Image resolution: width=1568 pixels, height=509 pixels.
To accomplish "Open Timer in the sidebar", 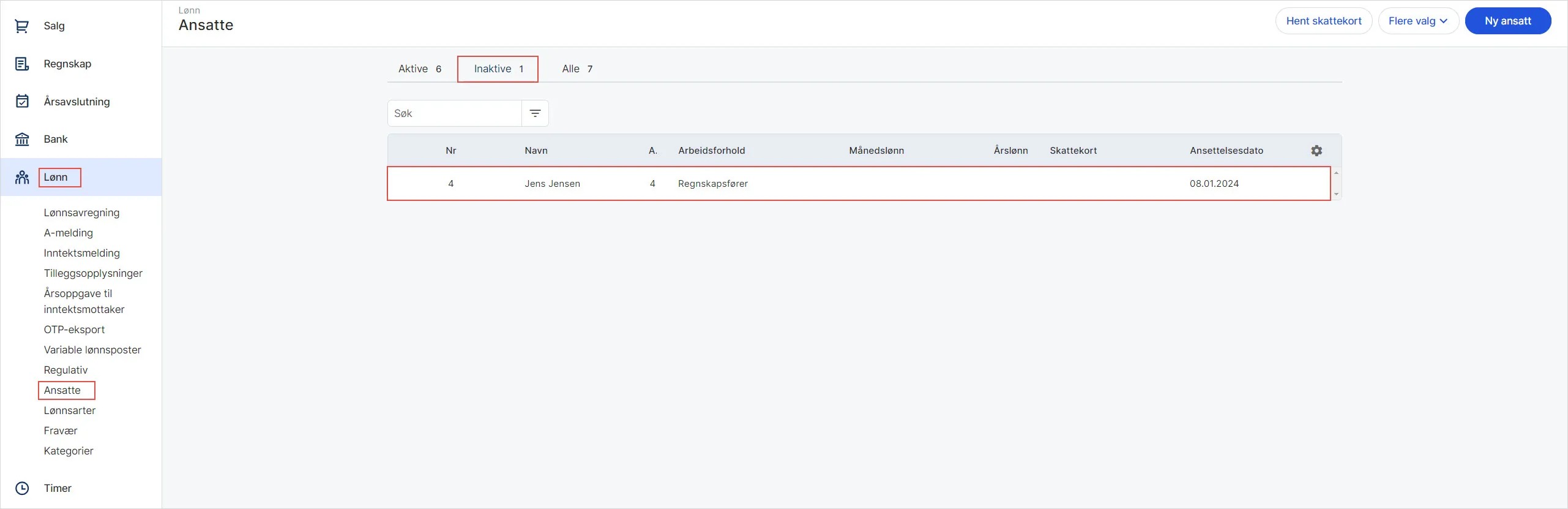I will click(58, 488).
